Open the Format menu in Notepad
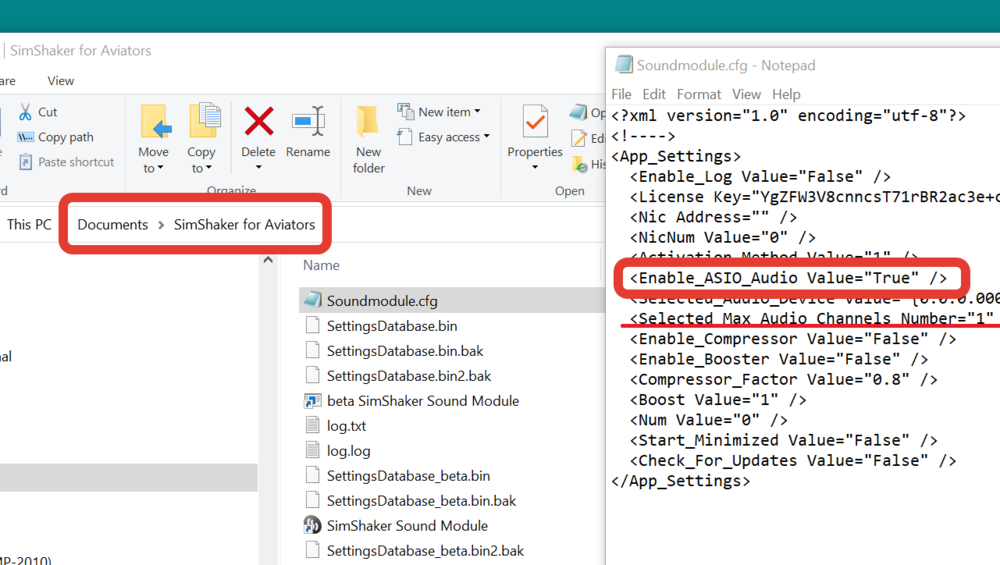This screenshot has width=1000, height=565. click(x=699, y=94)
